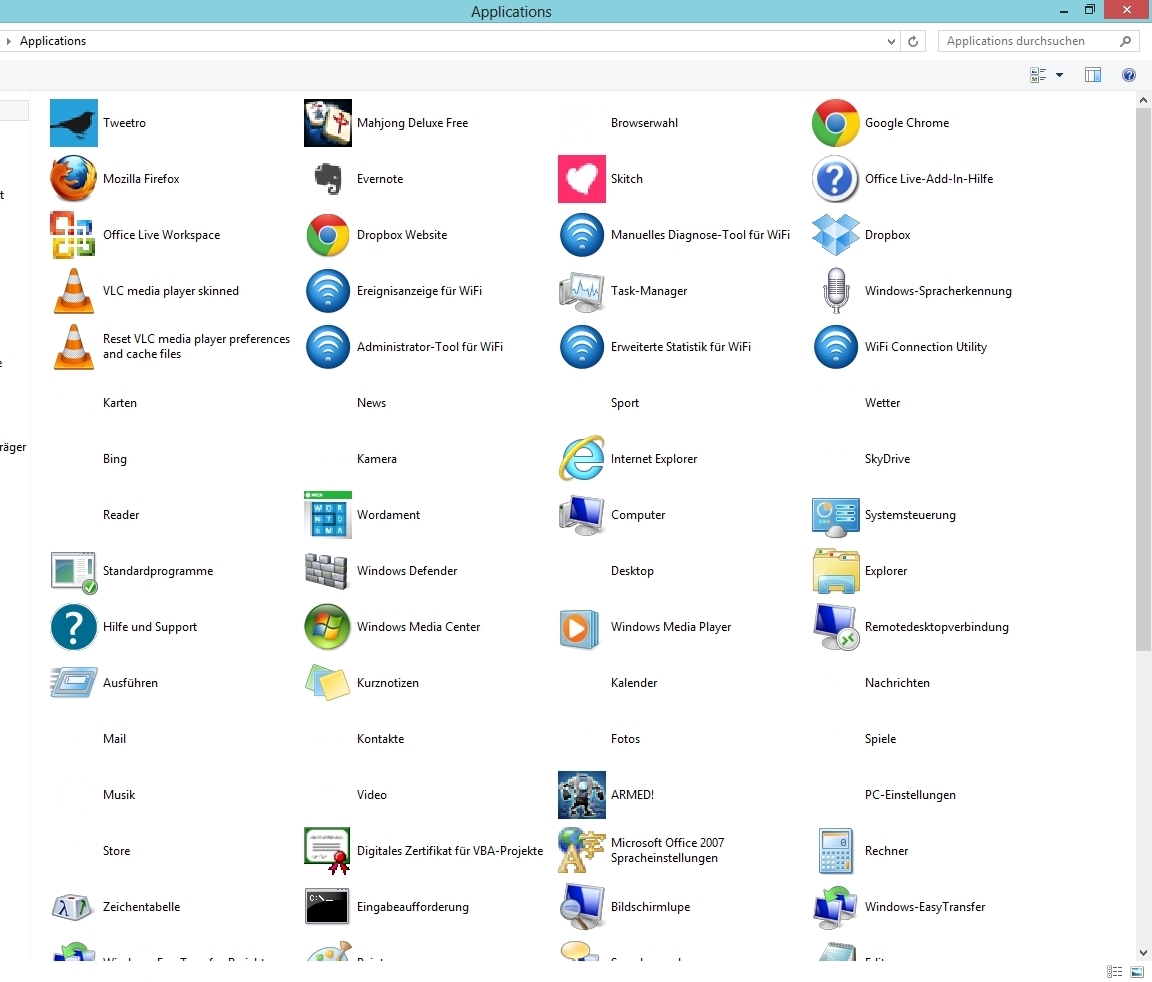Open Office Live Workspace icon
Viewport: 1152px width, 982px height.
click(x=73, y=235)
